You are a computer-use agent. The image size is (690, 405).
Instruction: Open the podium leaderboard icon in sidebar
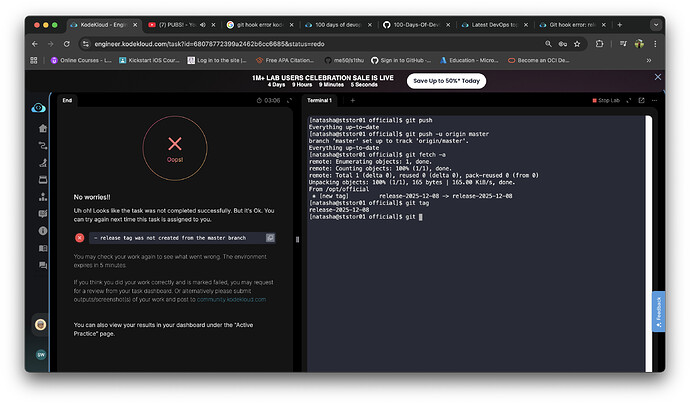pyautogui.click(x=43, y=197)
